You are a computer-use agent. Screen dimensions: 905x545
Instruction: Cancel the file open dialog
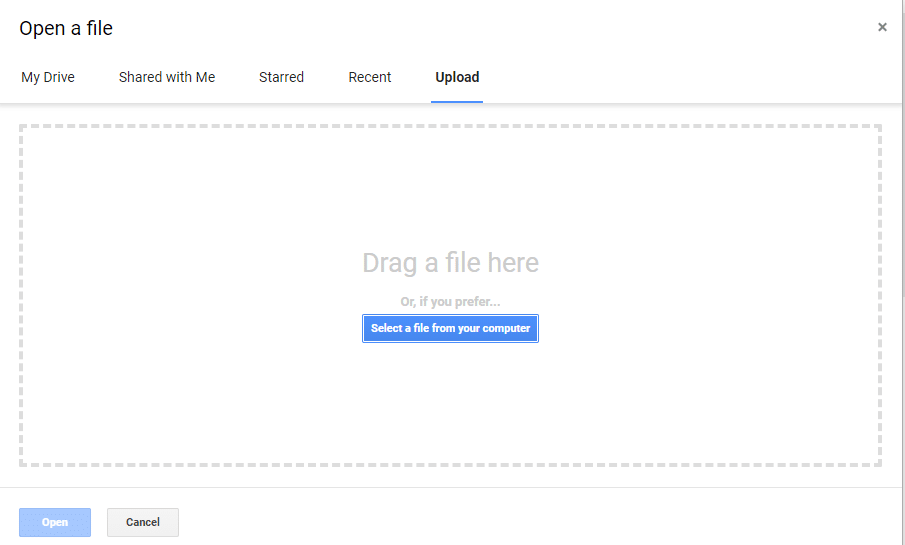[x=143, y=522]
